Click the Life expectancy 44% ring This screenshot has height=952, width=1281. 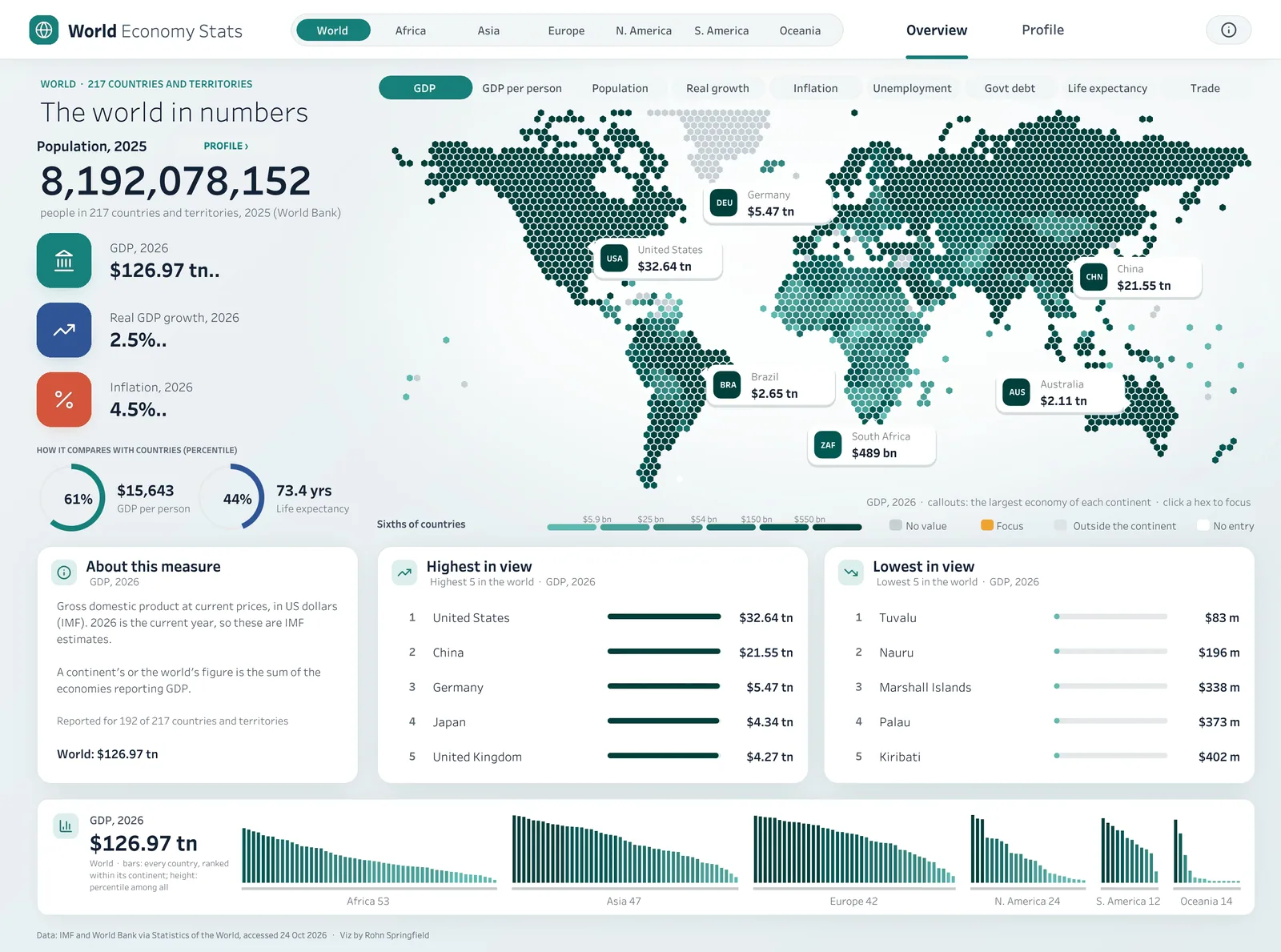coord(232,498)
